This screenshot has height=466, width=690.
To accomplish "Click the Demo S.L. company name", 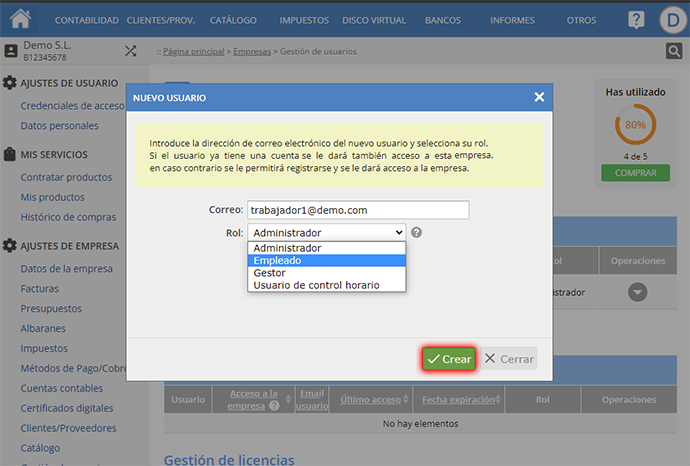I will (x=47, y=45).
